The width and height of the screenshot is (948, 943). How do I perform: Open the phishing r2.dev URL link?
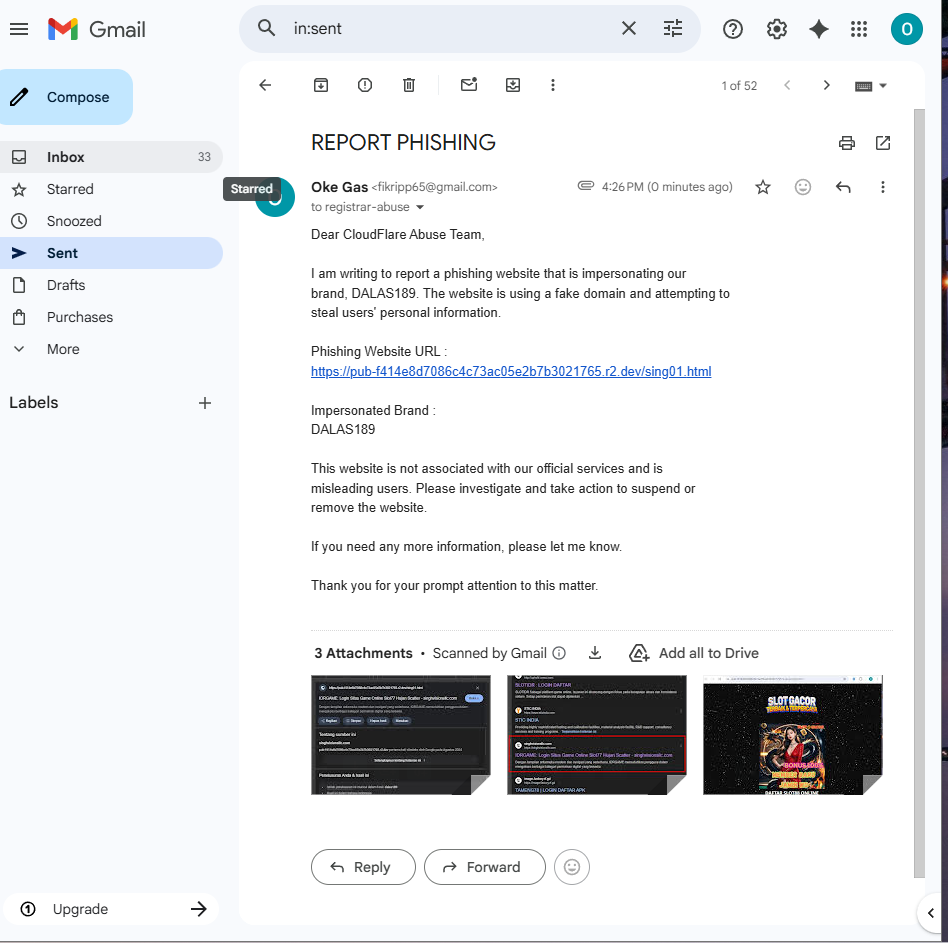511,372
